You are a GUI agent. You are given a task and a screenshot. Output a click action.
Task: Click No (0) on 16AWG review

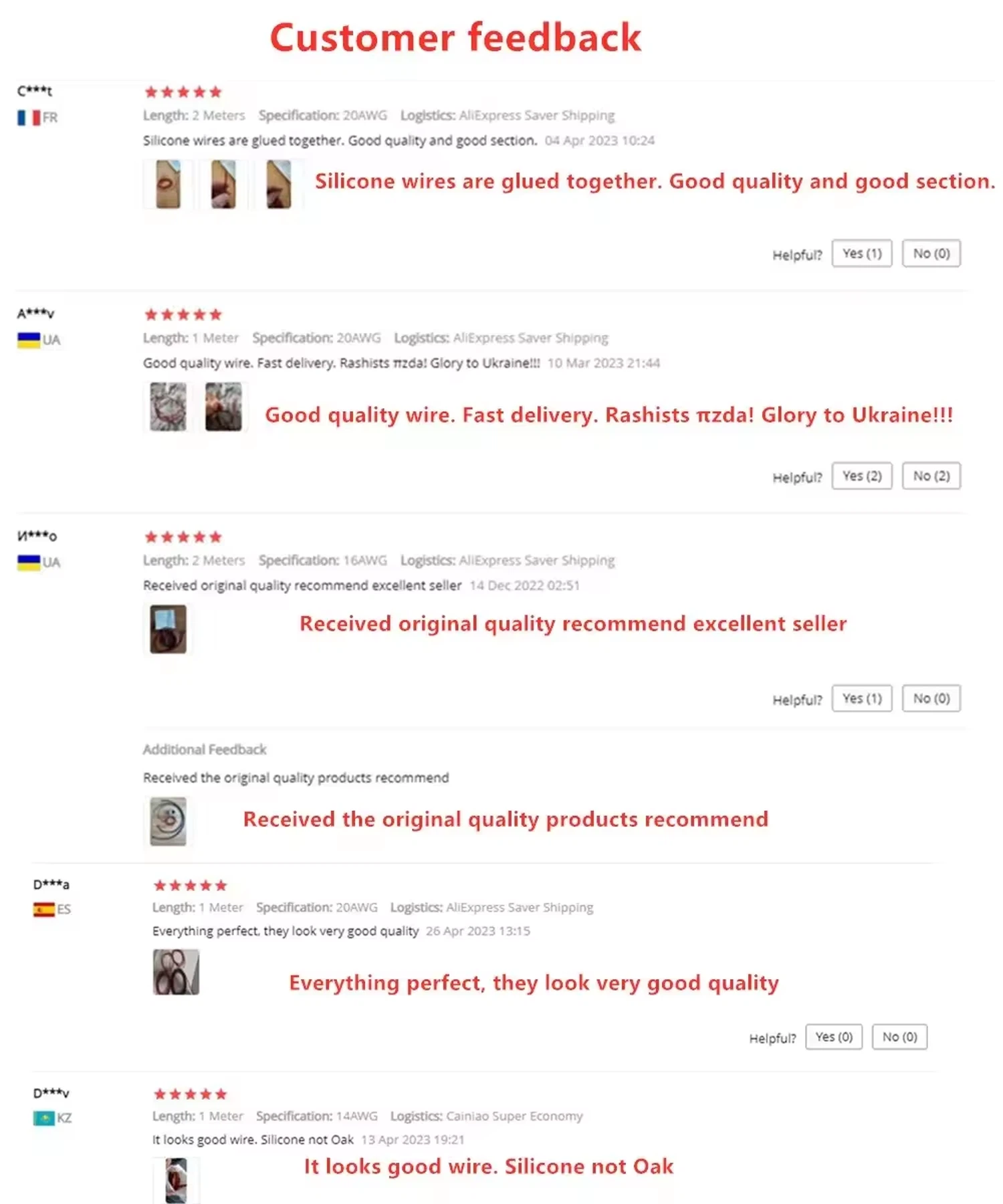click(931, 698)
